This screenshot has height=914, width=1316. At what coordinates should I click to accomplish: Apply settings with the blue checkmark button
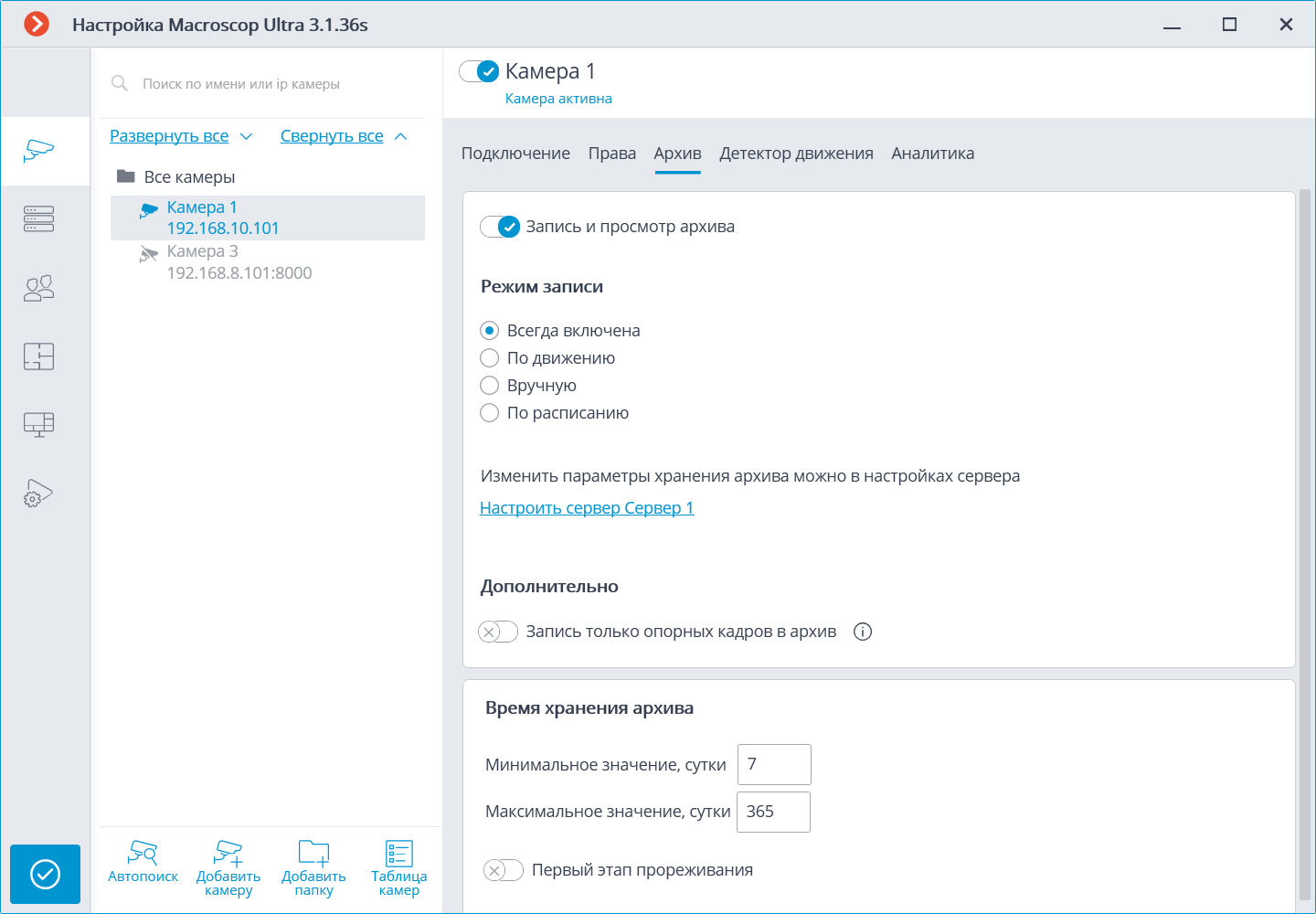click(45, 874)
